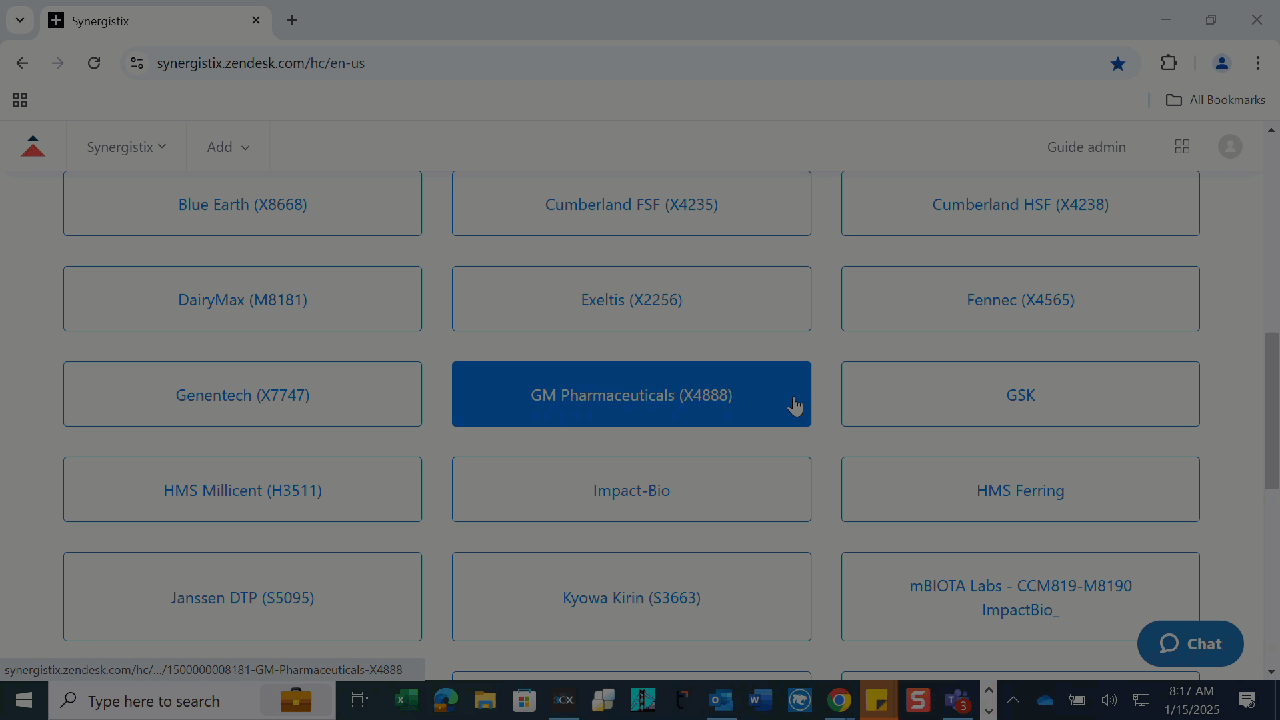Open the Chat widget
Viewport: 1280px width, 720px height.
[x=1190, y=644]
